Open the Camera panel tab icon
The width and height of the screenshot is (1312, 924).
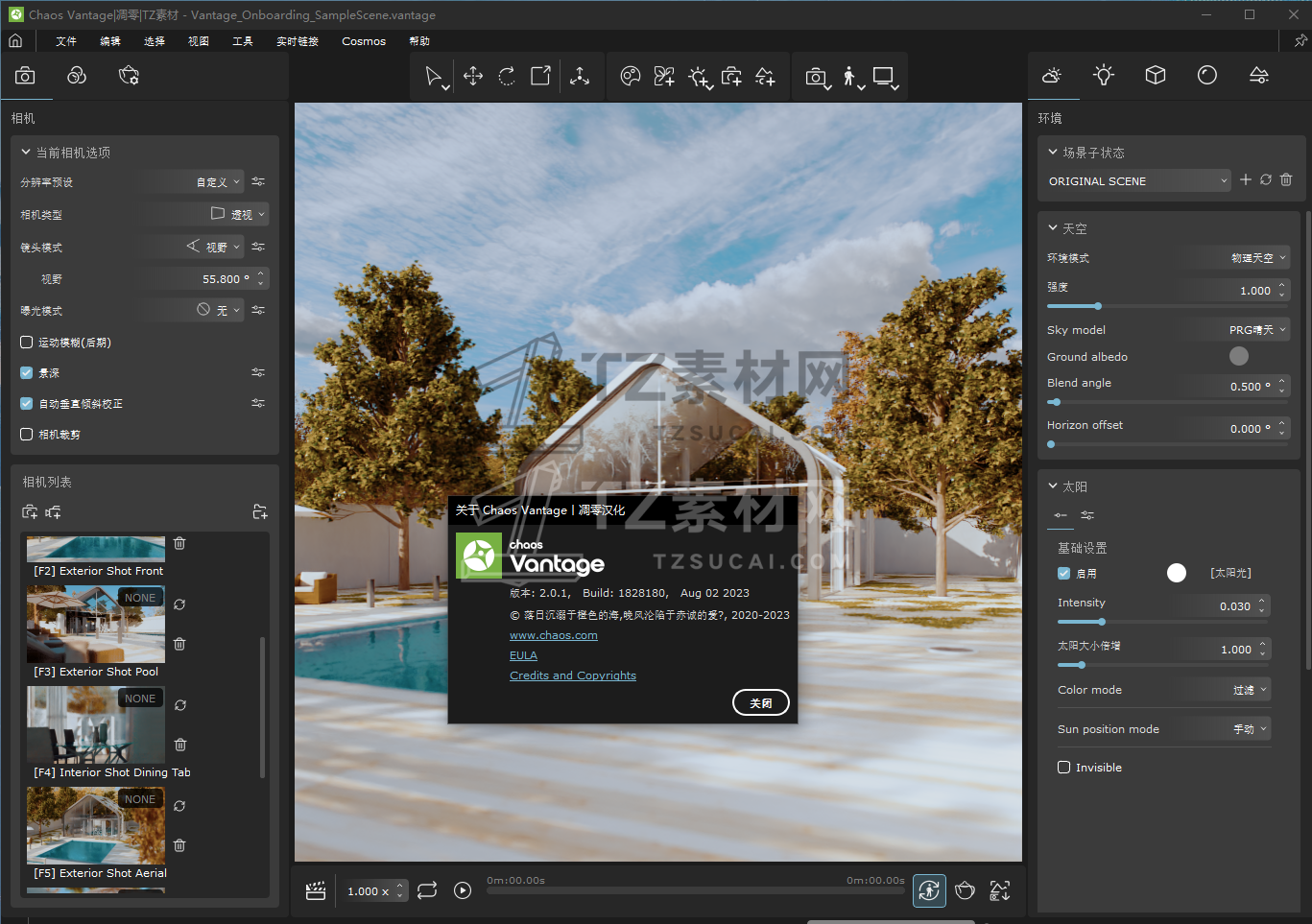[x=25, y=76]
